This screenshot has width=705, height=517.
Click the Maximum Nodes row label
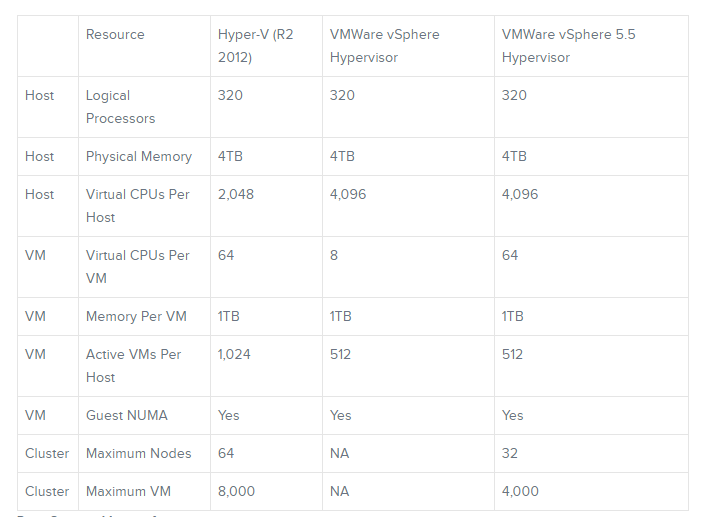tap(138, 453)
